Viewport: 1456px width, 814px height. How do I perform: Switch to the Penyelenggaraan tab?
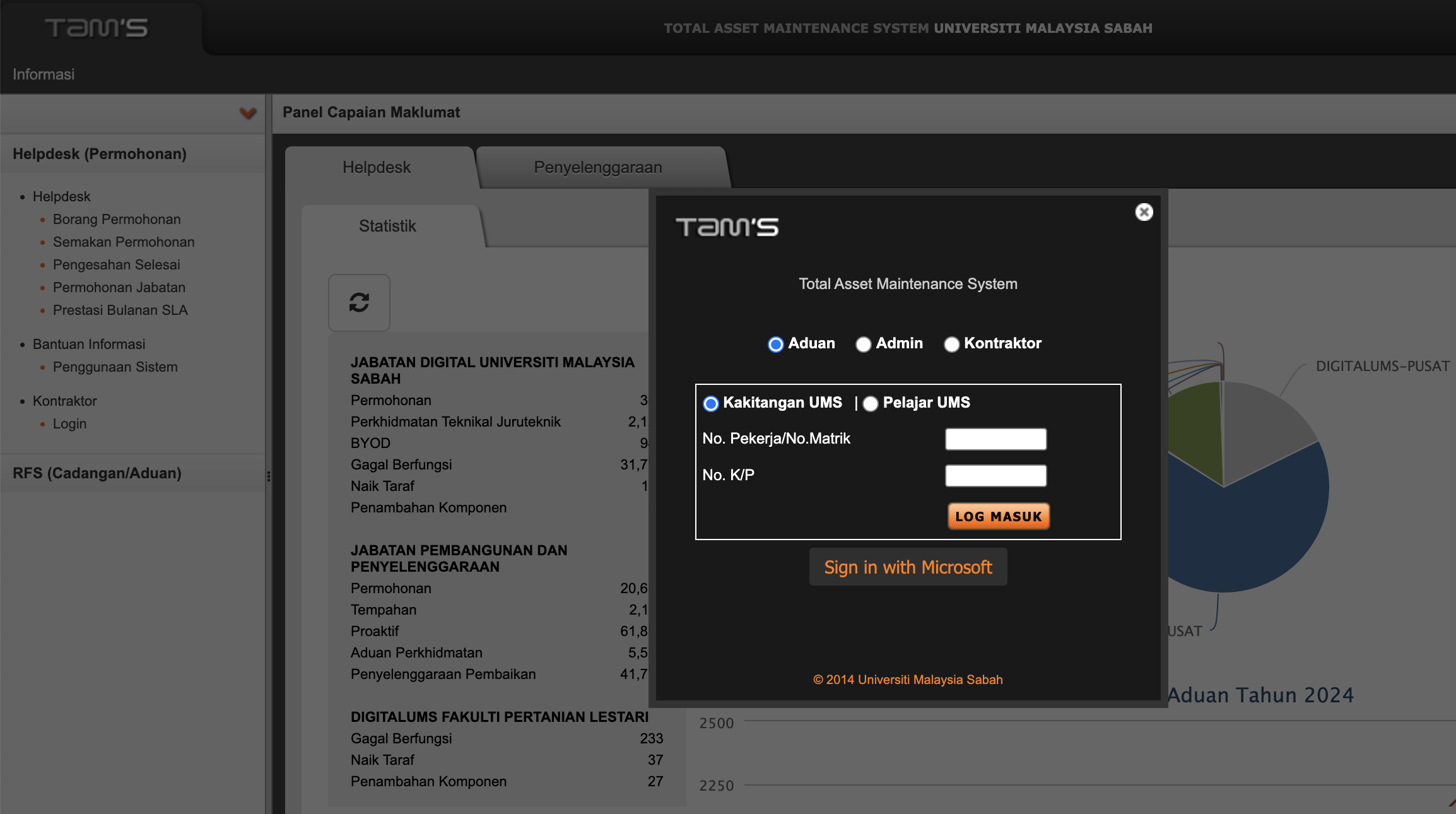pos(597,167)
